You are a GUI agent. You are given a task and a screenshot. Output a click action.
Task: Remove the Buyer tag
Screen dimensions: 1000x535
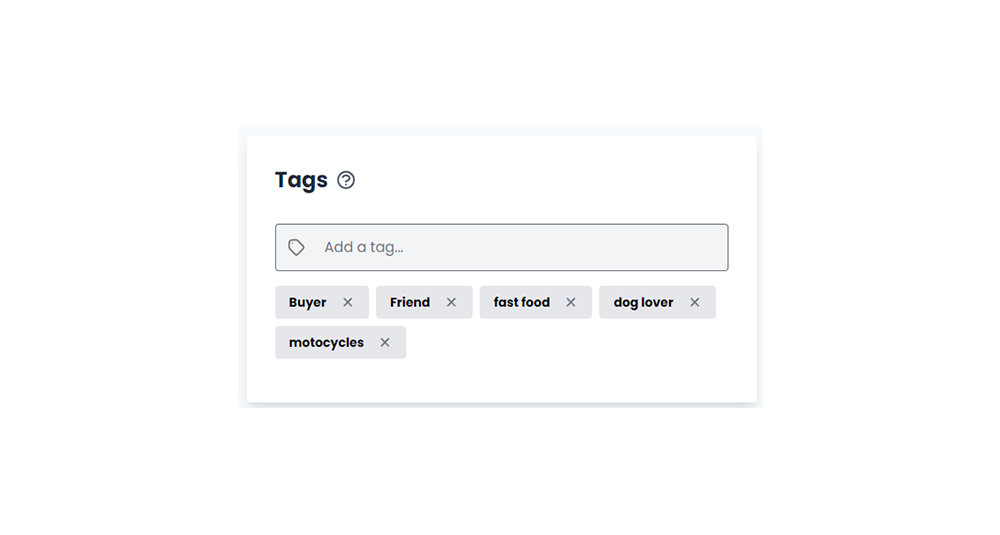(348, 302)
